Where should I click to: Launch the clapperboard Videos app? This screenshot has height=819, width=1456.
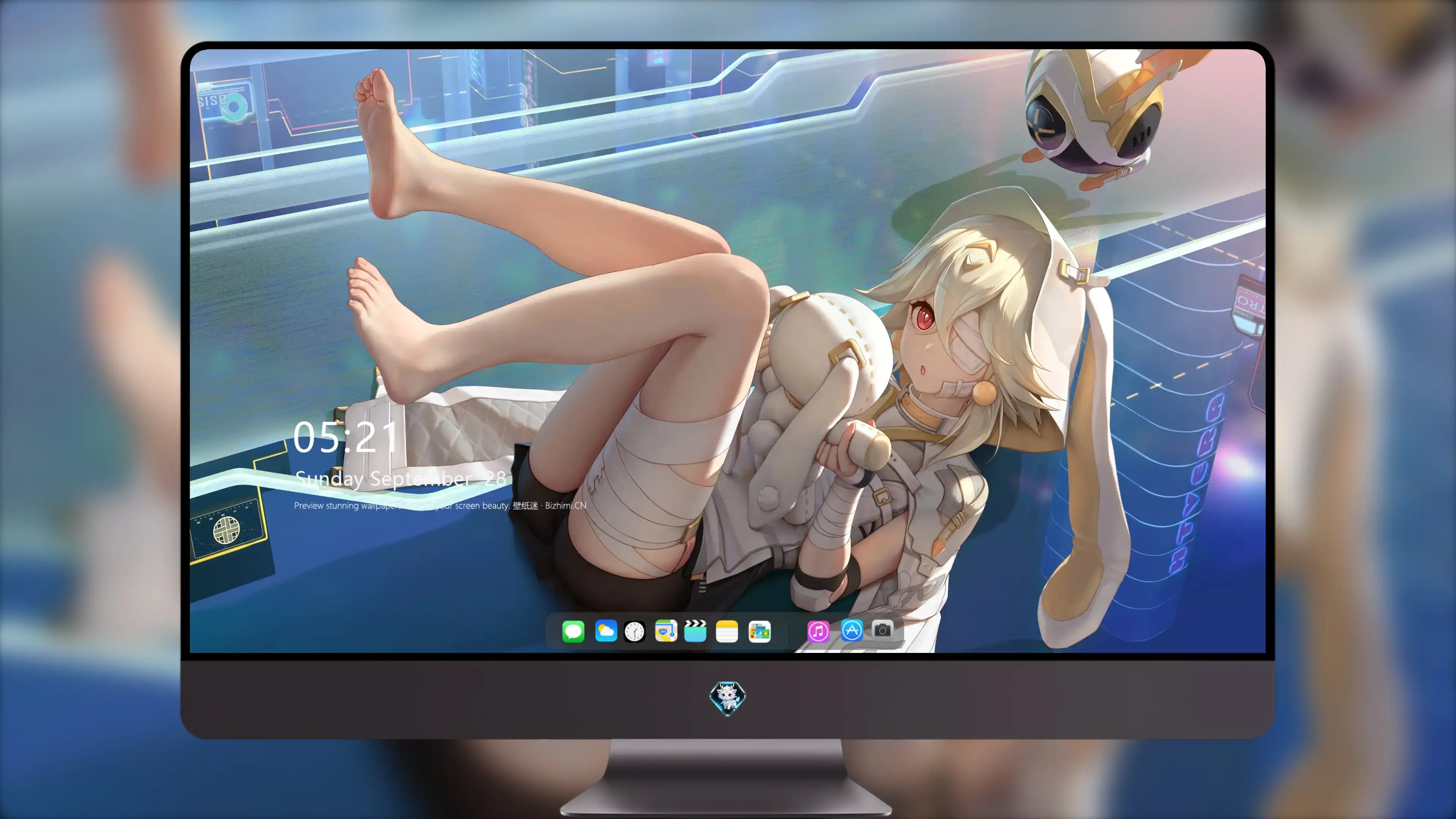pyautogui.click(x=695, y=631)
